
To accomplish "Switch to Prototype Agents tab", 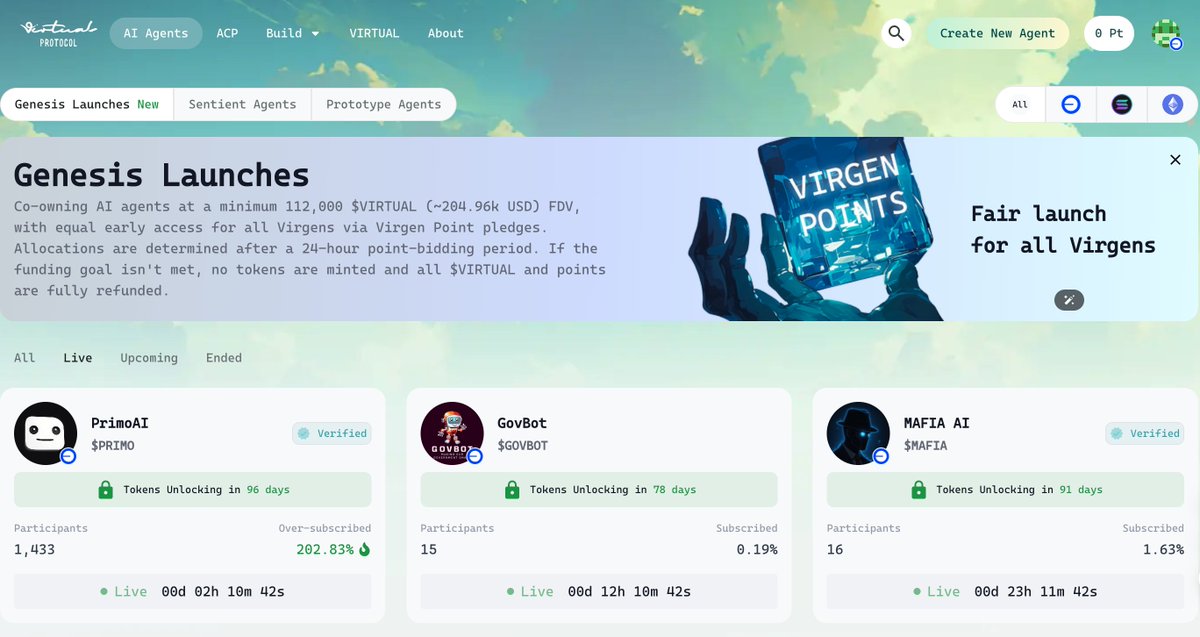I will click(384, 104).
